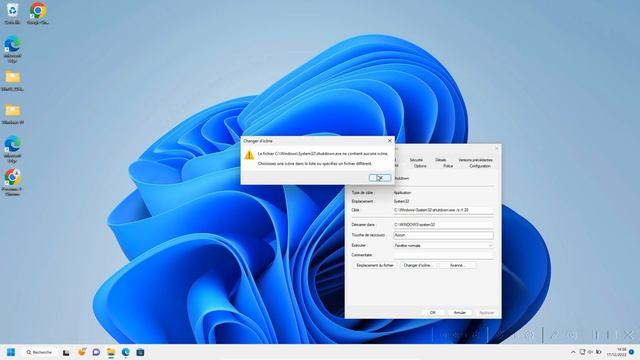
Task: Click the greyed Appliquer button
Action: [x=487, y=313]
